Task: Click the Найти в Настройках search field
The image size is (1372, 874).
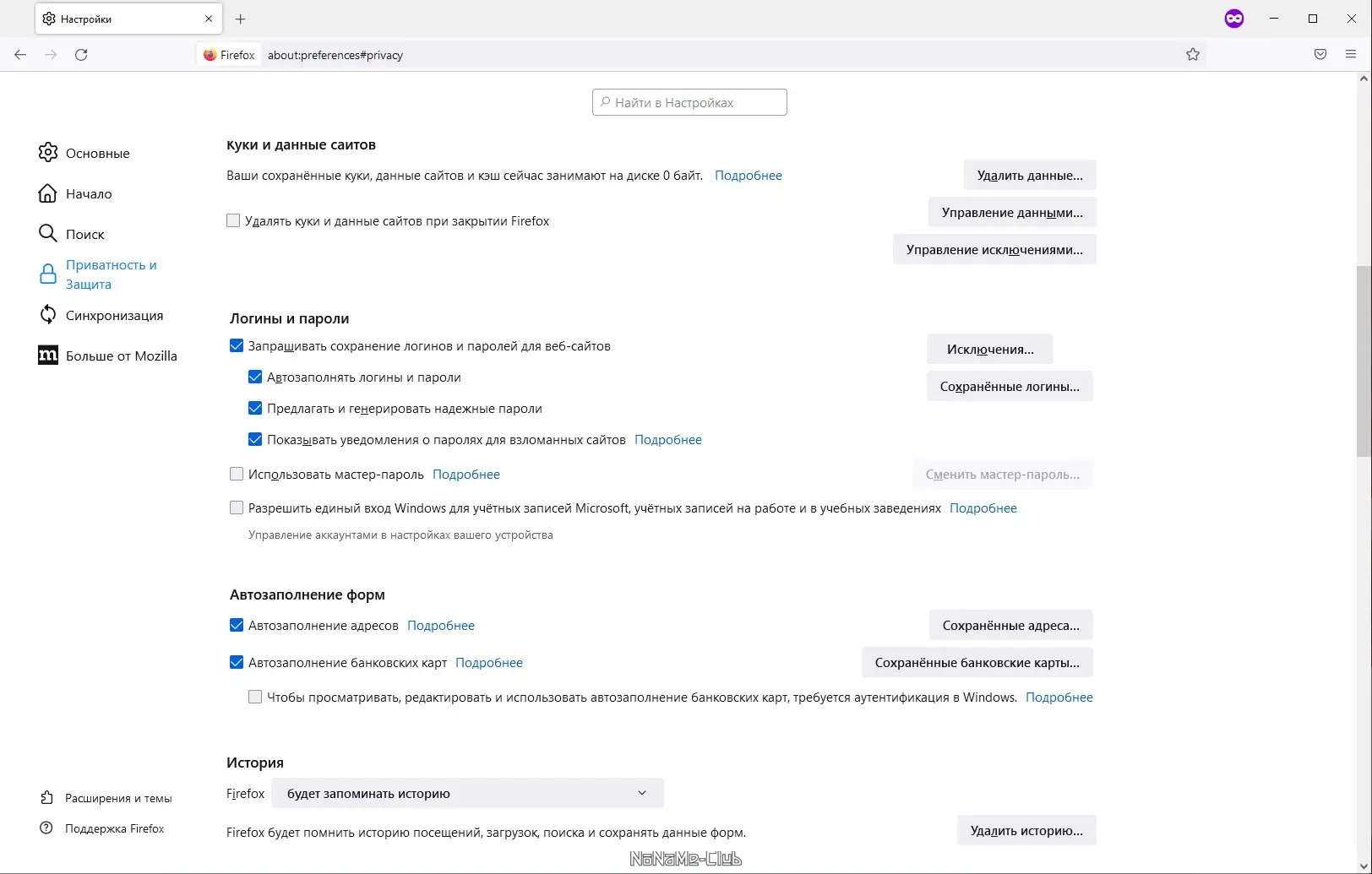Action: coord(689,103)
